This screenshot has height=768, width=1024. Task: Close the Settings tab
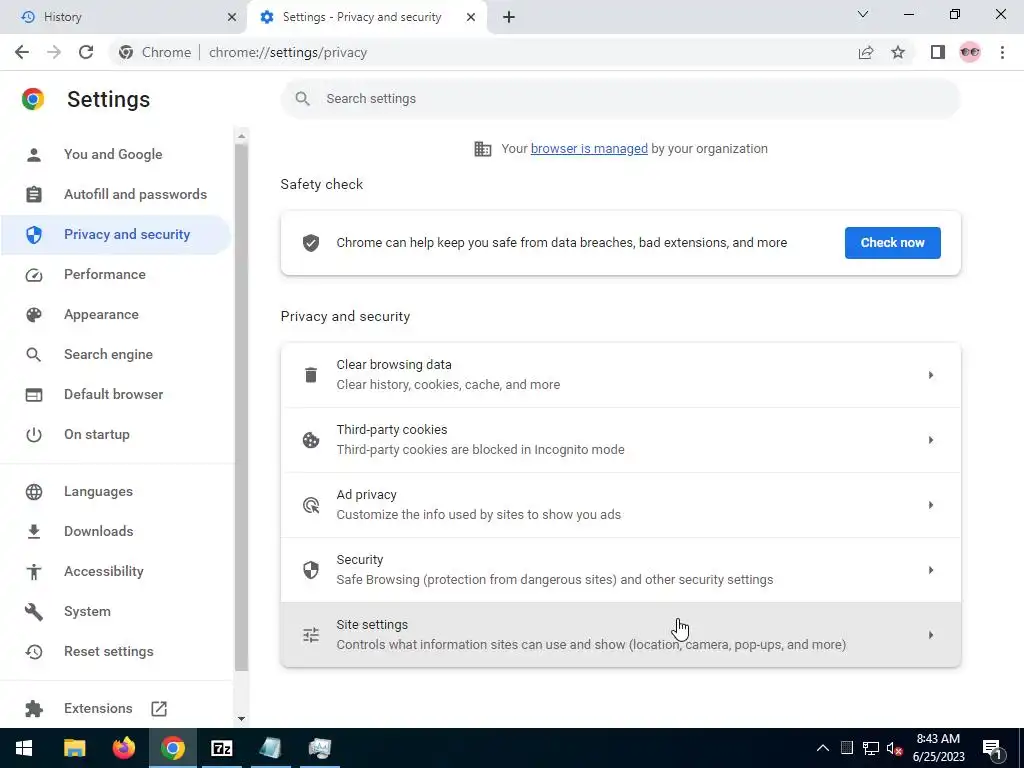click(x=471, y=17)
